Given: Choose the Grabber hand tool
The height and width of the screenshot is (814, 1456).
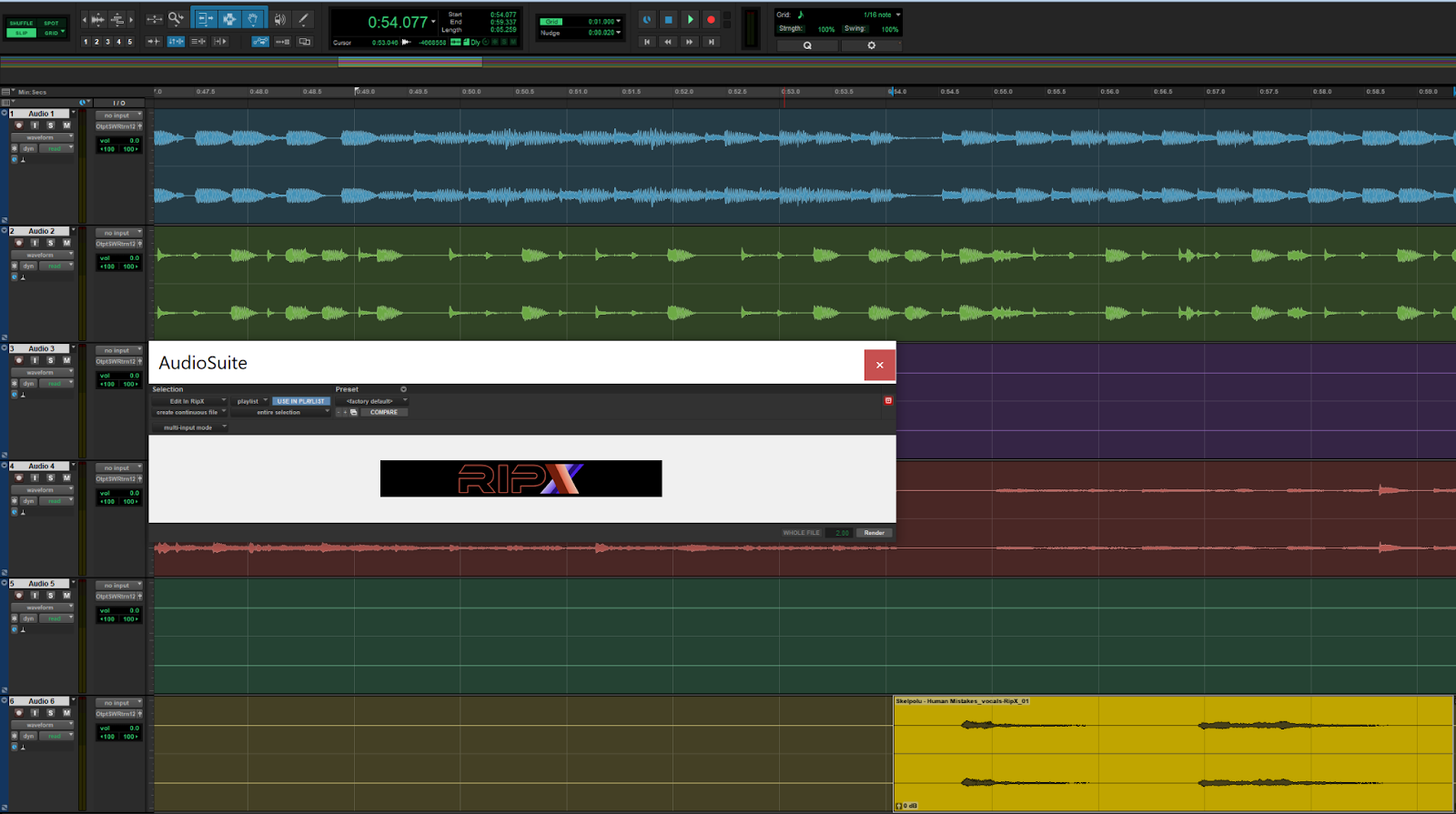Looking at the screenshot, I should (x=253, y=19).
